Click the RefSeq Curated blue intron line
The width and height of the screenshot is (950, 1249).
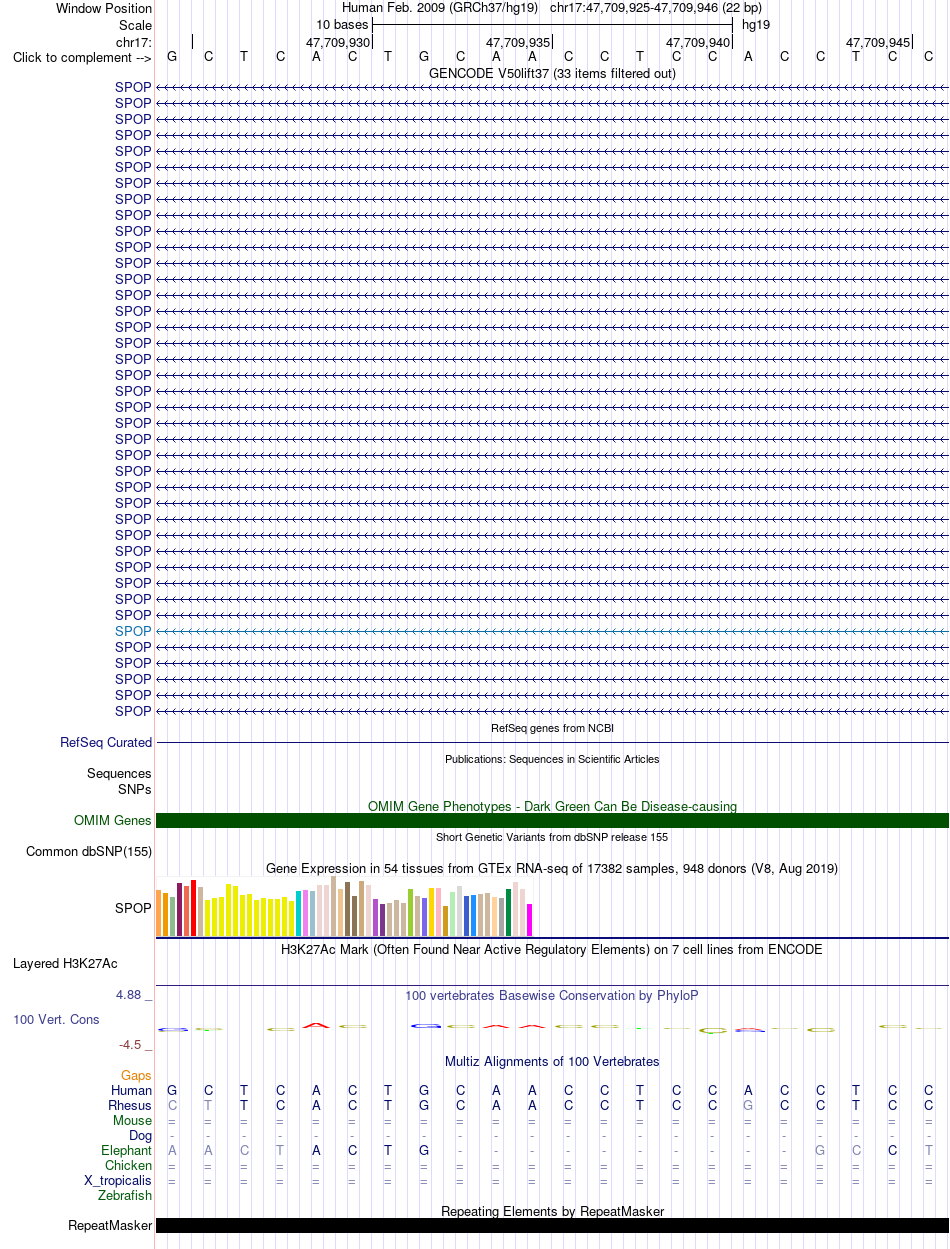coord(552,742)
